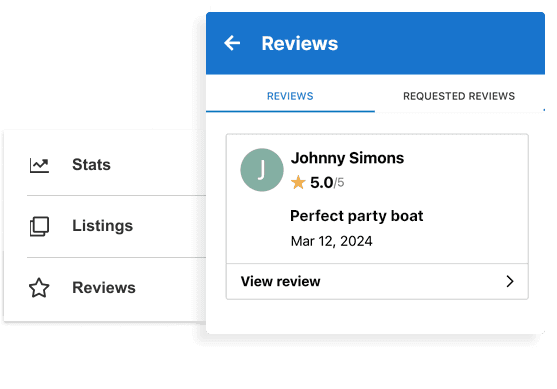Click the 5.0/5 rating value

pos(327,183)
